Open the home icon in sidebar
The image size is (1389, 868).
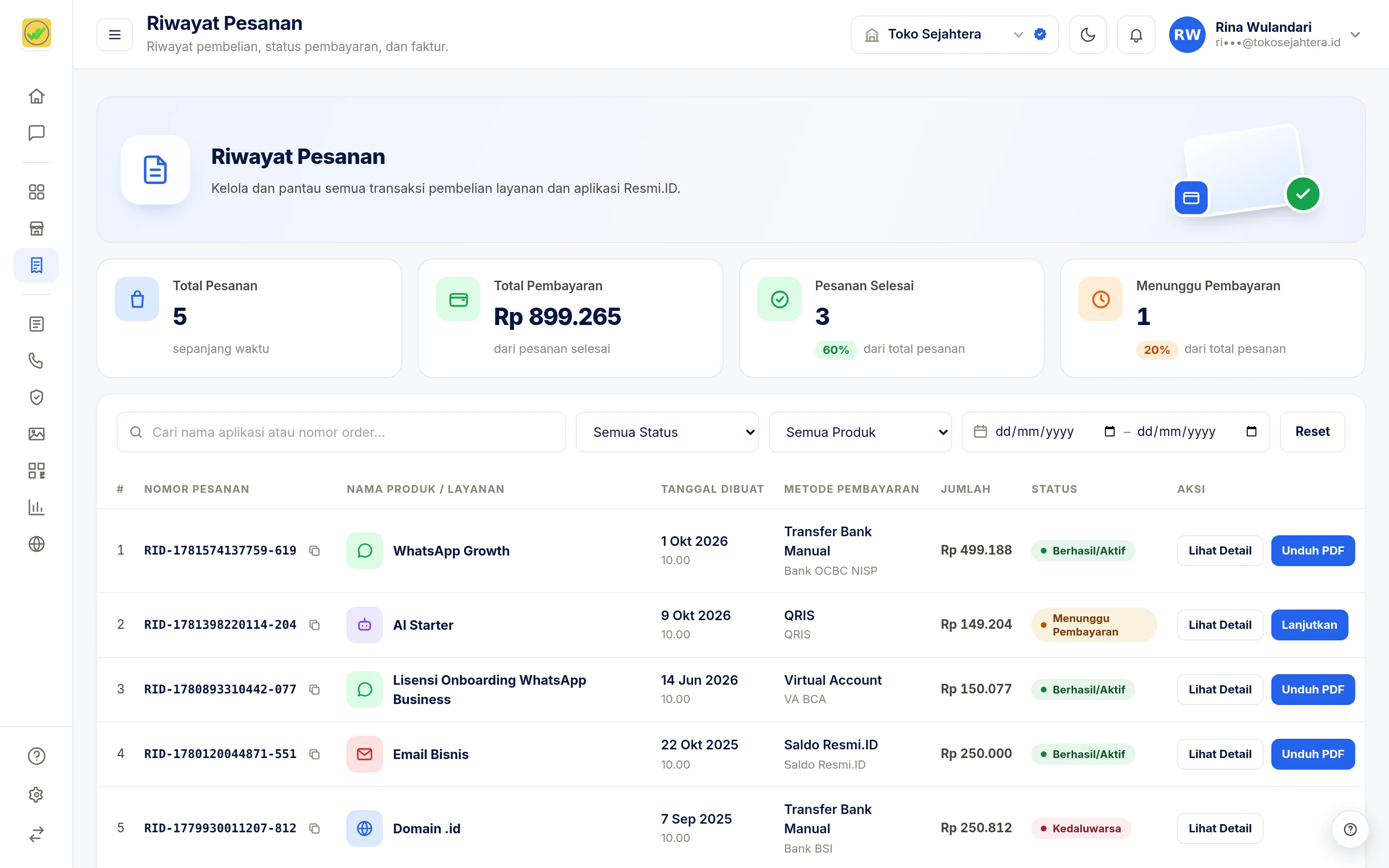(36, 96)
